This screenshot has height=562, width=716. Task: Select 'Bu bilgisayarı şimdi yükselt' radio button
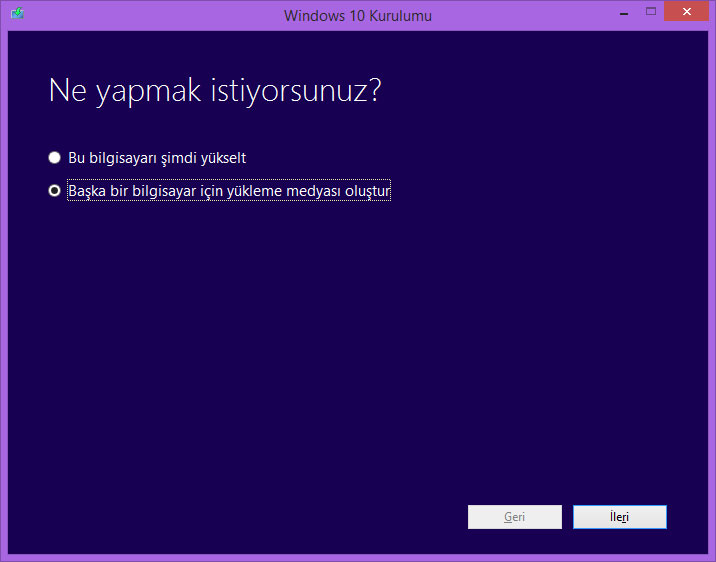(54, 158)
